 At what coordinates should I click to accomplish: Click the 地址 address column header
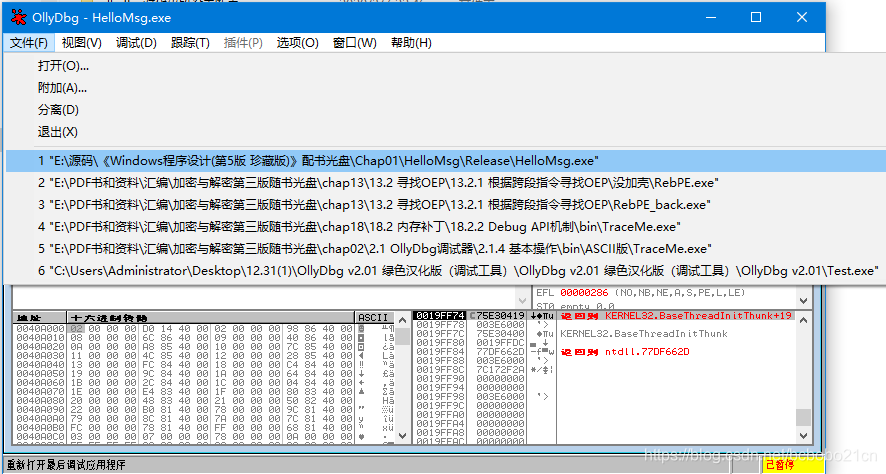40,318
